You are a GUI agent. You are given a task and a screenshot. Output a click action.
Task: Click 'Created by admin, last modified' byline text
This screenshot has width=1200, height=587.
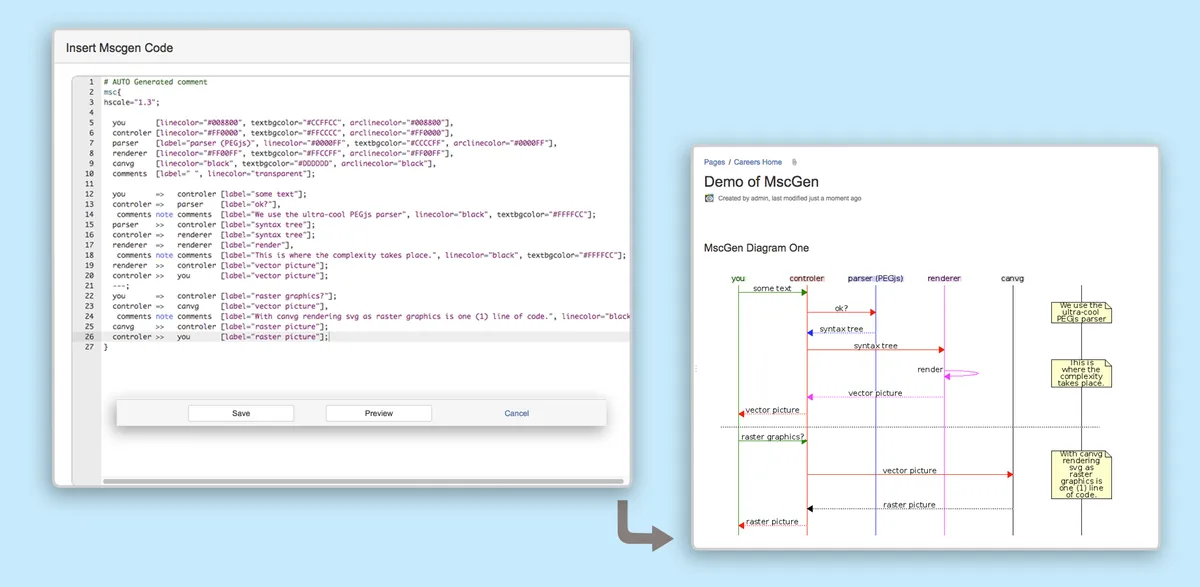point(789,199)
